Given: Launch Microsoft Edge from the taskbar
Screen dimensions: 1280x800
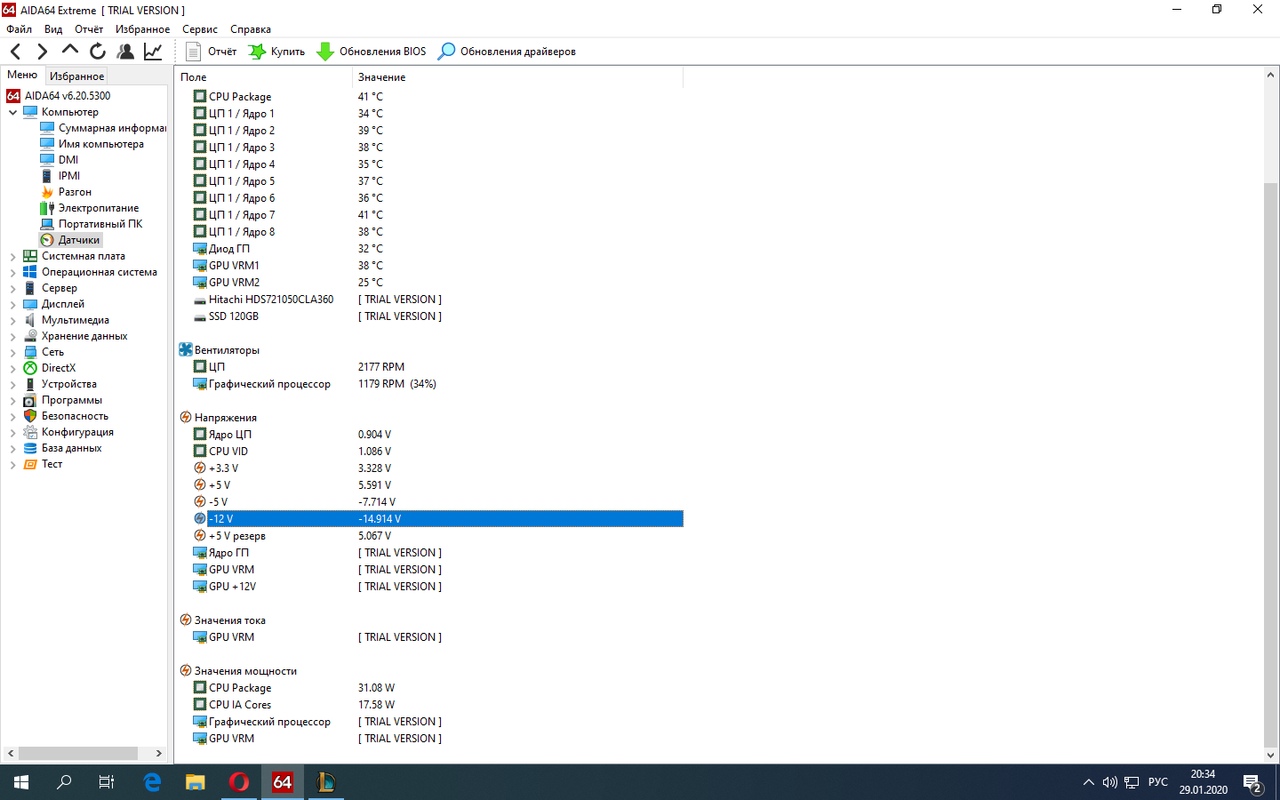Looking at the screenshot, I should coord(152,782).
